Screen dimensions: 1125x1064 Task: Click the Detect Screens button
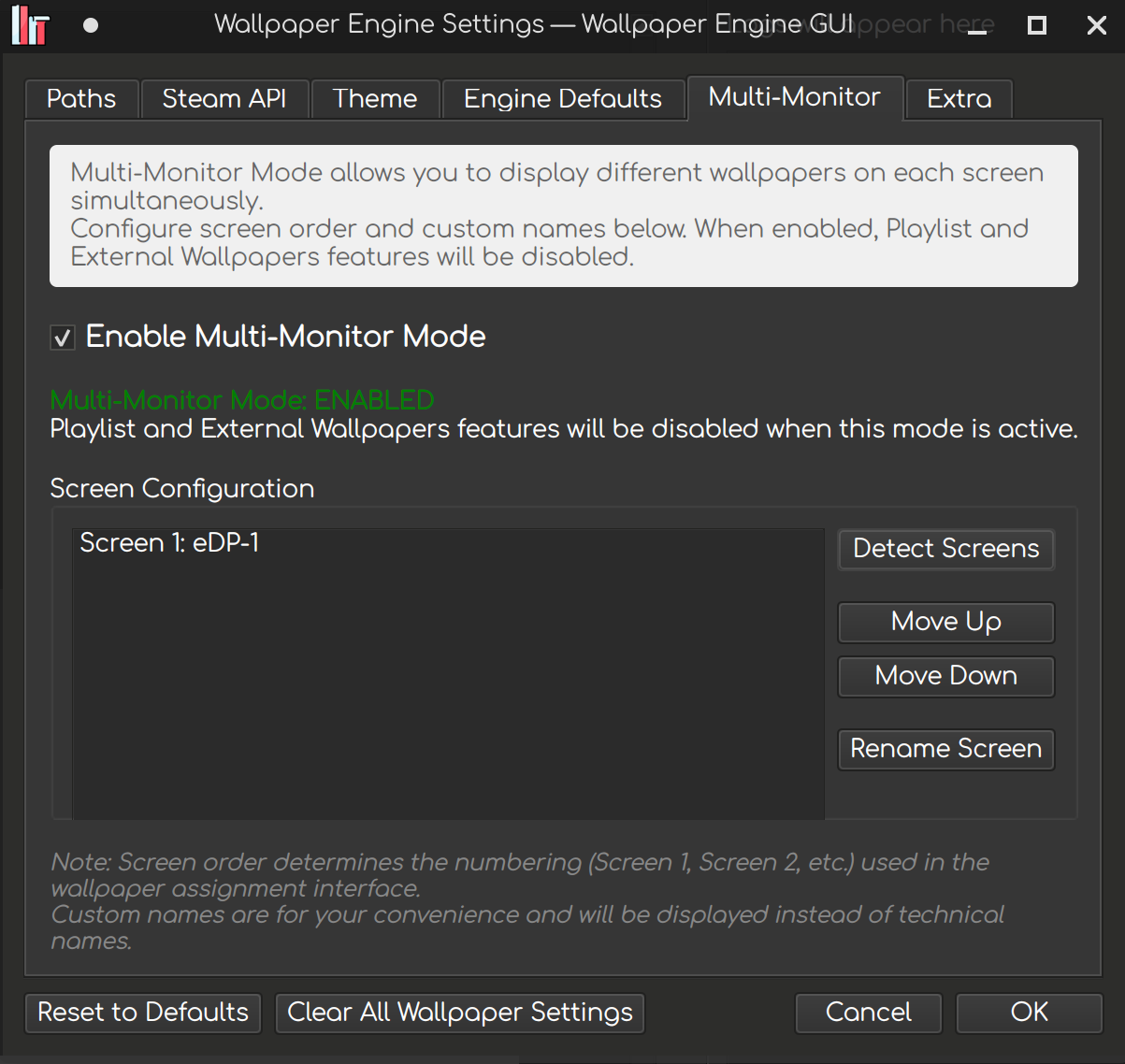946,549
